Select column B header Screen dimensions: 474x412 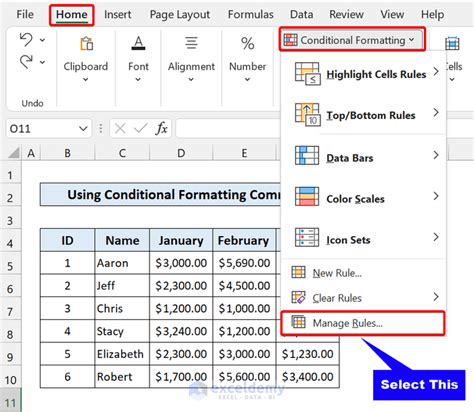click(67, 153)
